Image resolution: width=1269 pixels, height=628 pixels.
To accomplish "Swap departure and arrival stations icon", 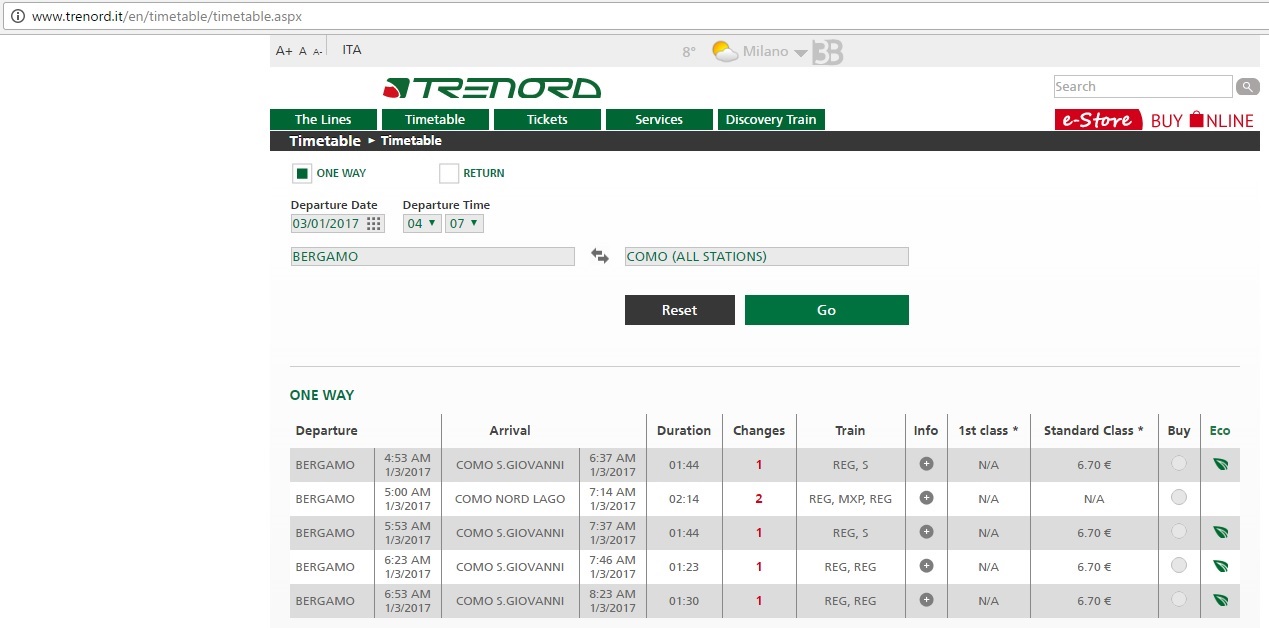I will [599, 256].
